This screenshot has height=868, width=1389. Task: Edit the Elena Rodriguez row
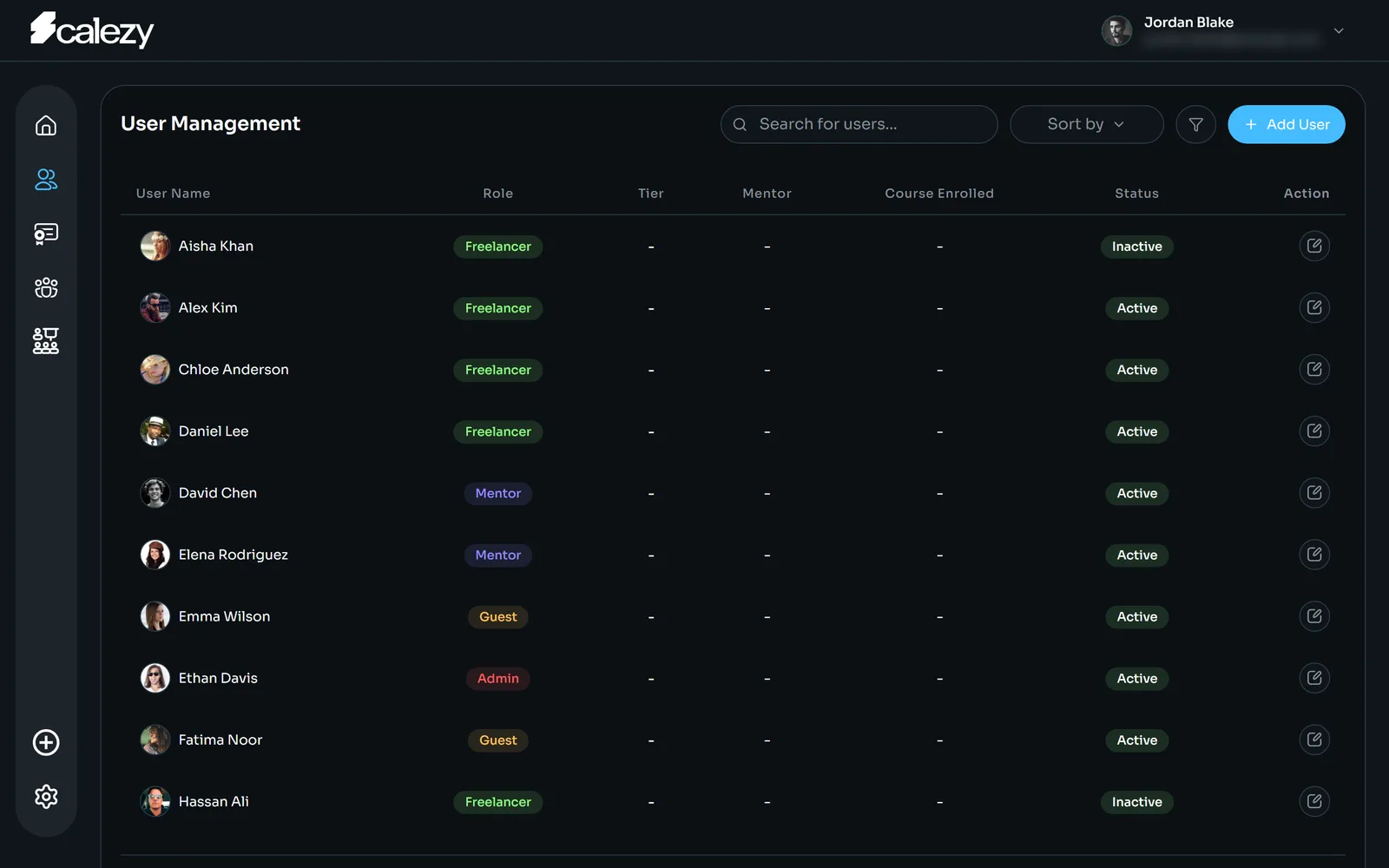[x=1314, y=554]
